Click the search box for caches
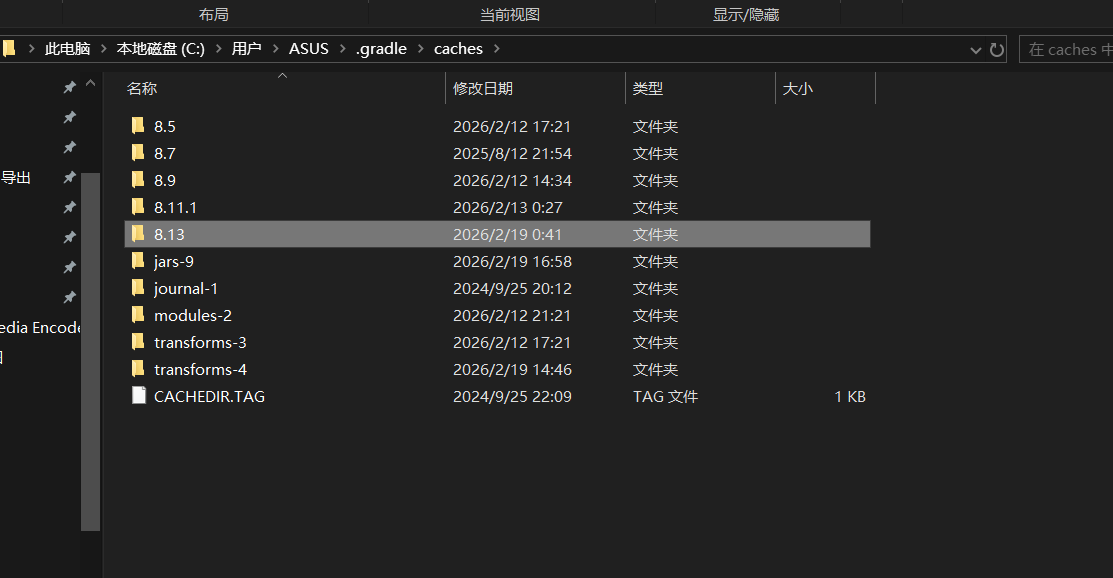 click(x=1068, y=49)
